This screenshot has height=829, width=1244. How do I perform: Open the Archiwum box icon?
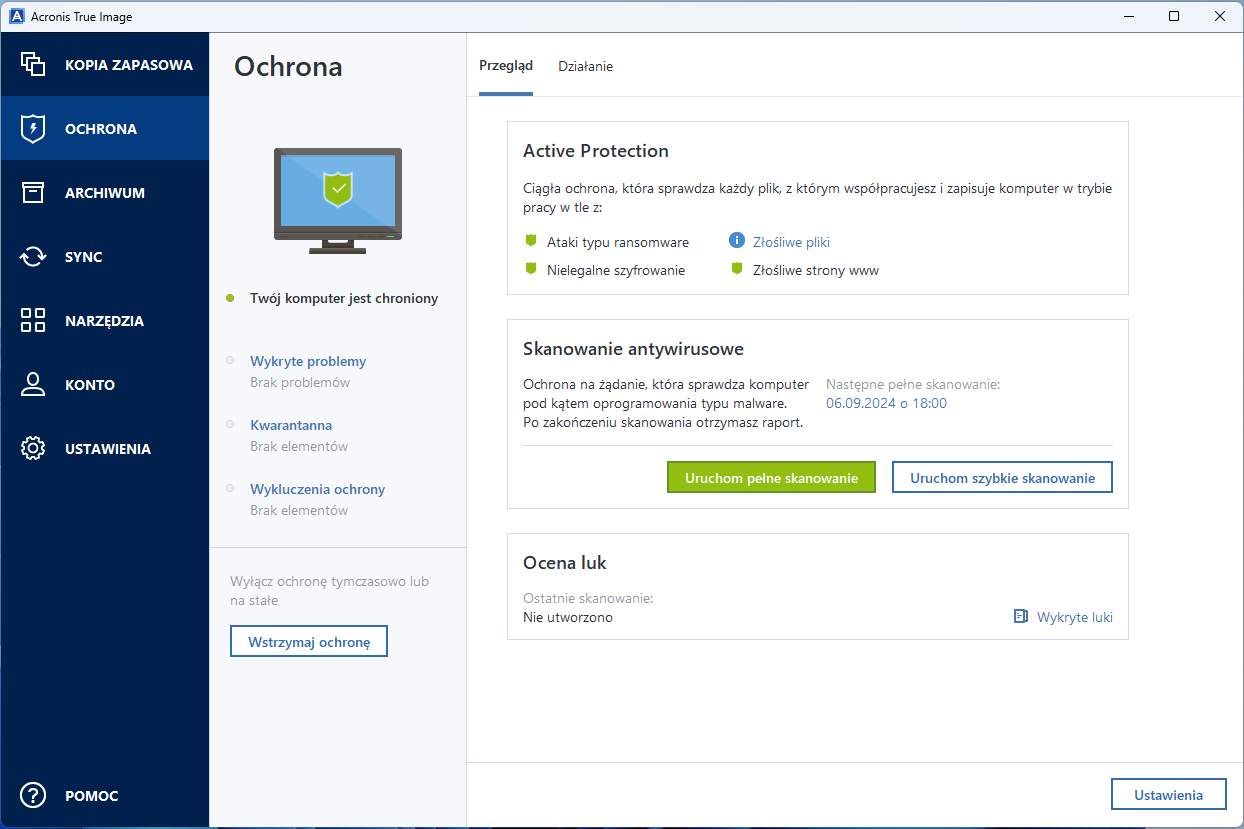coord(33,192)
